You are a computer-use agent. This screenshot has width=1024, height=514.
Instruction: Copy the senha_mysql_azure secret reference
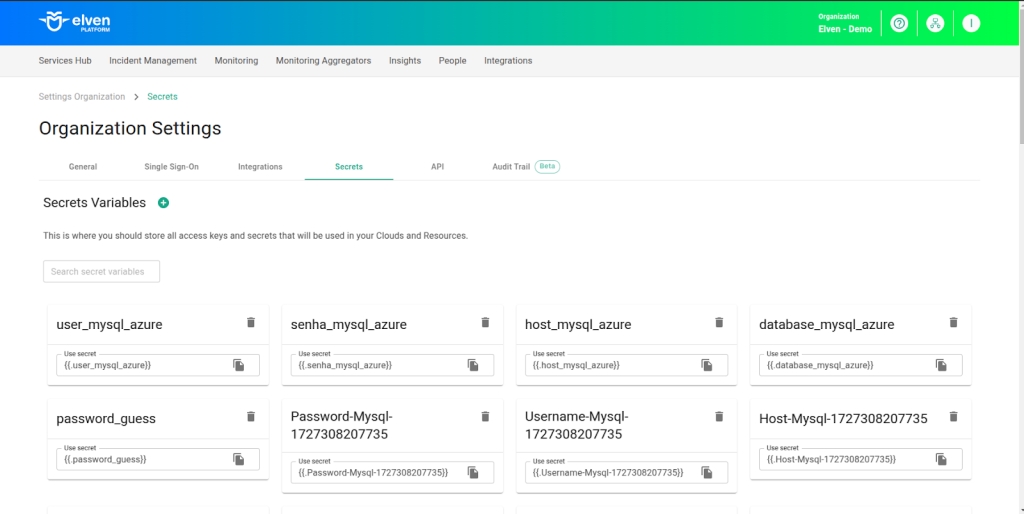point(473,365)
